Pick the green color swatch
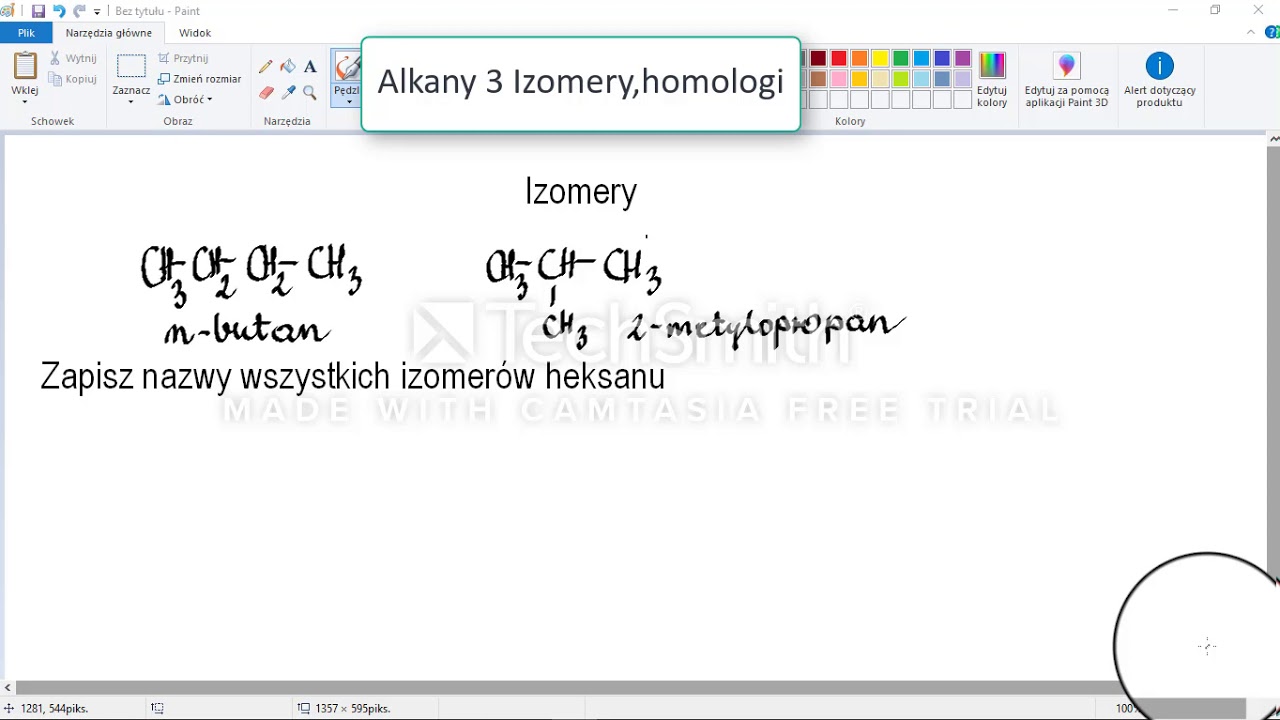The image size is (1280, 720). (901, 58)
